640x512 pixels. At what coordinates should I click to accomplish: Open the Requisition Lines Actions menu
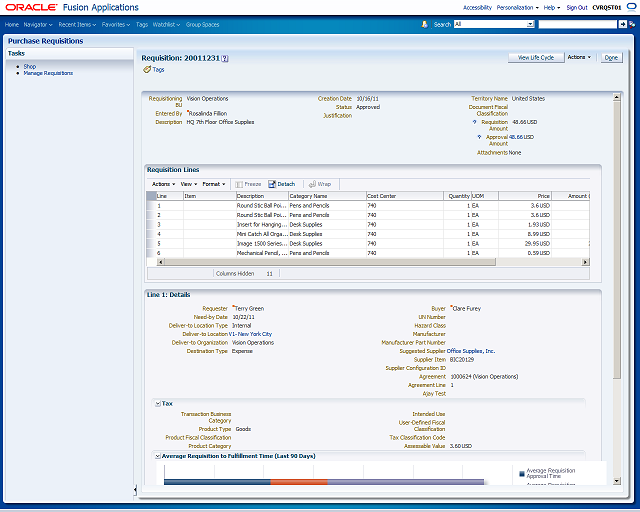(163, 184)
